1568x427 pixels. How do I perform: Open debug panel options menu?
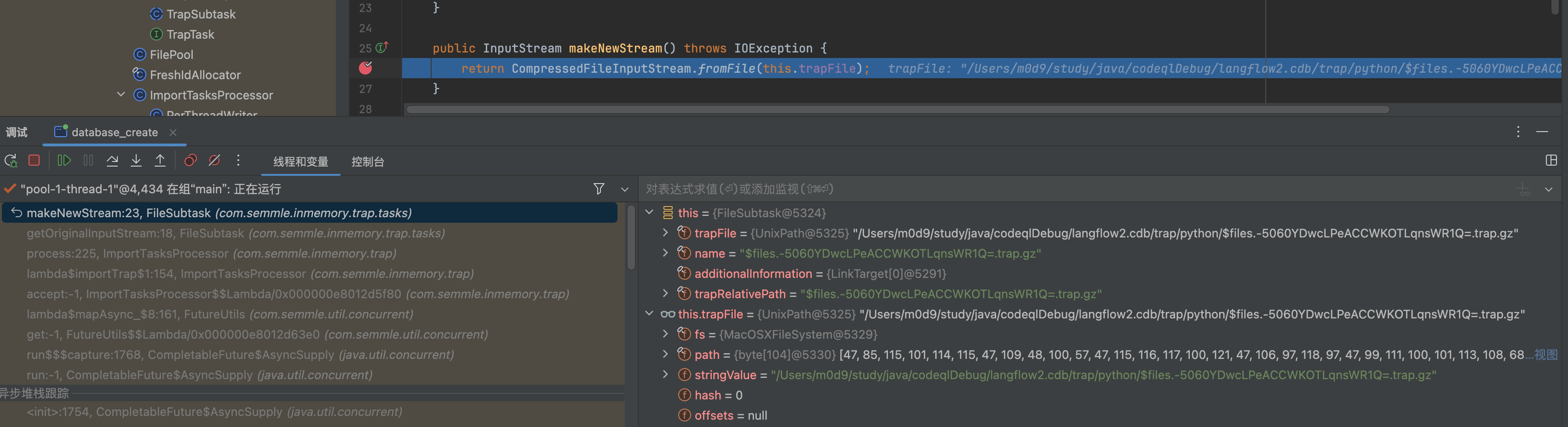point(1518,132)
